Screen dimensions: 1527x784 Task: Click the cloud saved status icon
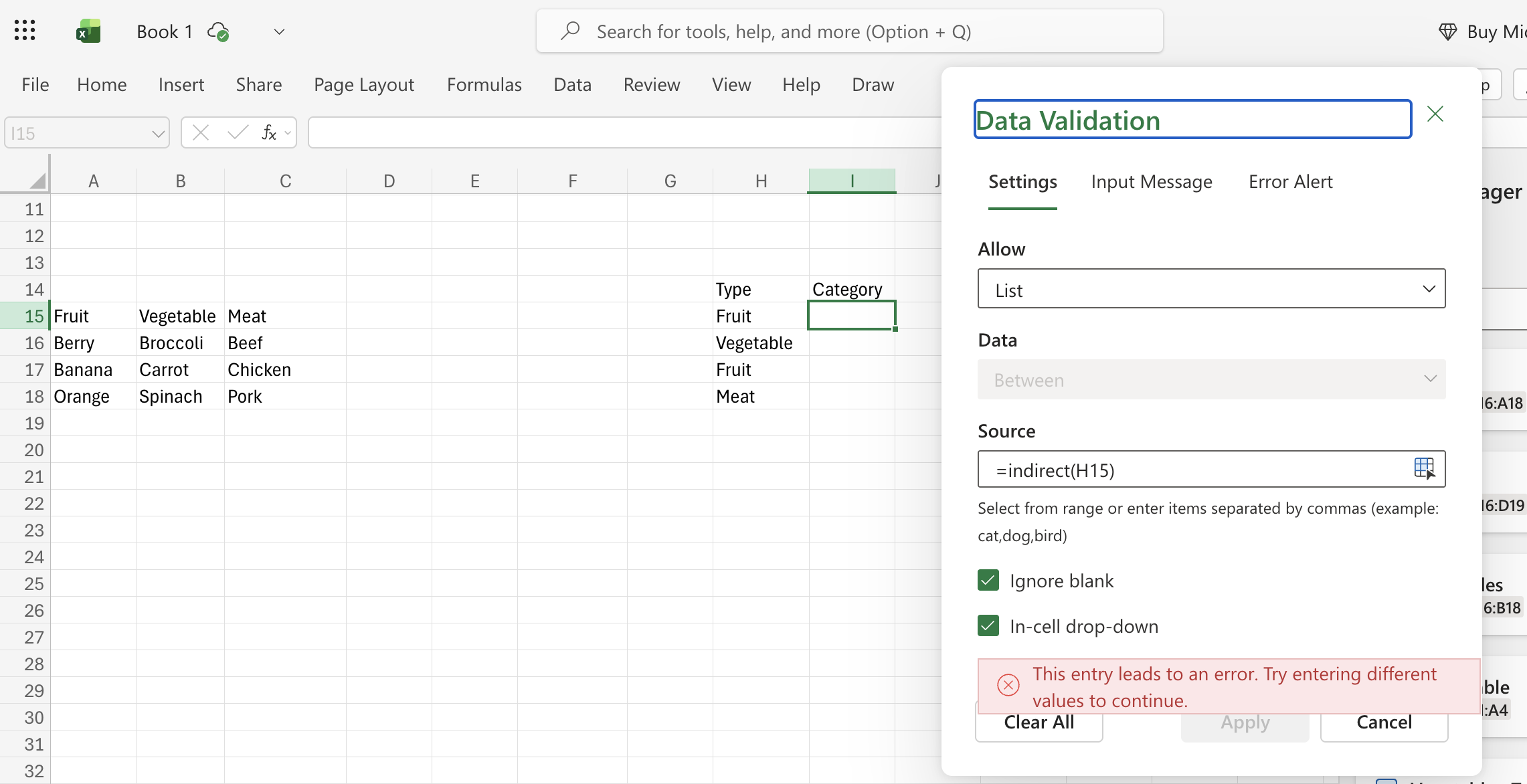pyautogui.click(x=218, y=31)
